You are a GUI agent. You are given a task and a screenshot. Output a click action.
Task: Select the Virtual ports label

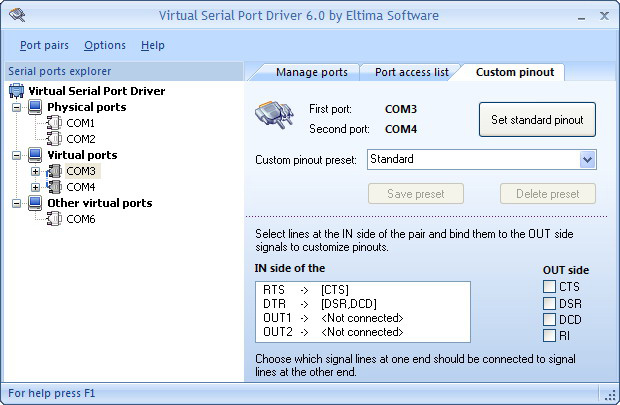[82, 155]
